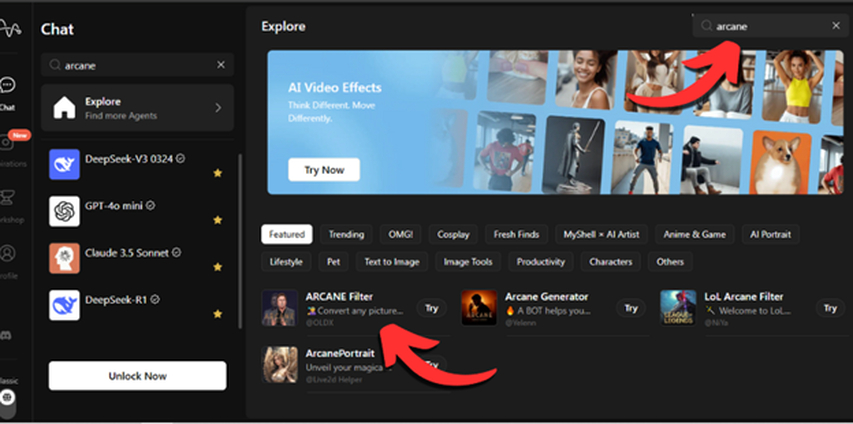This screenshot has width=853, height=424.
Task: Click the DeepSeek-V3 0324 name text
Action: click(x=129, y=159)
